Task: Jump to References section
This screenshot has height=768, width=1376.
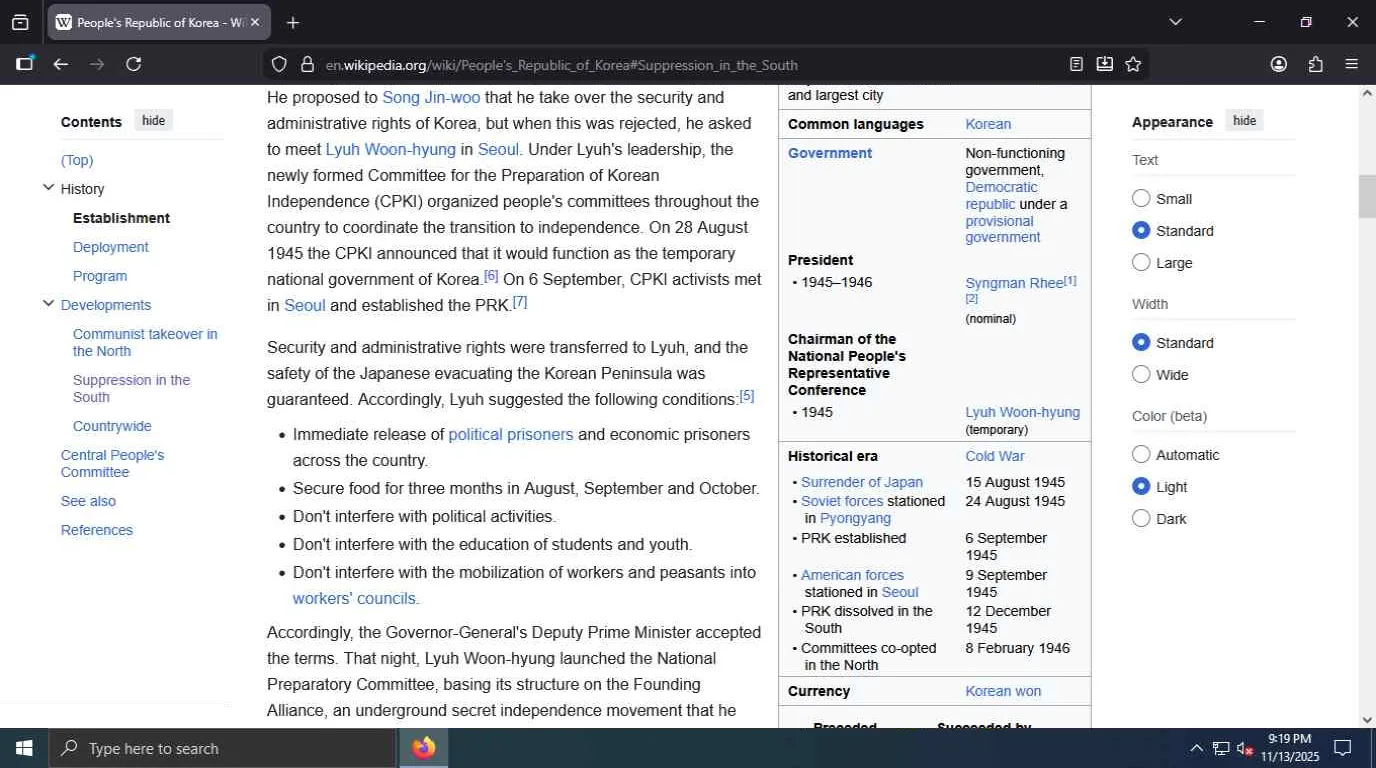Action: point(97,530)
